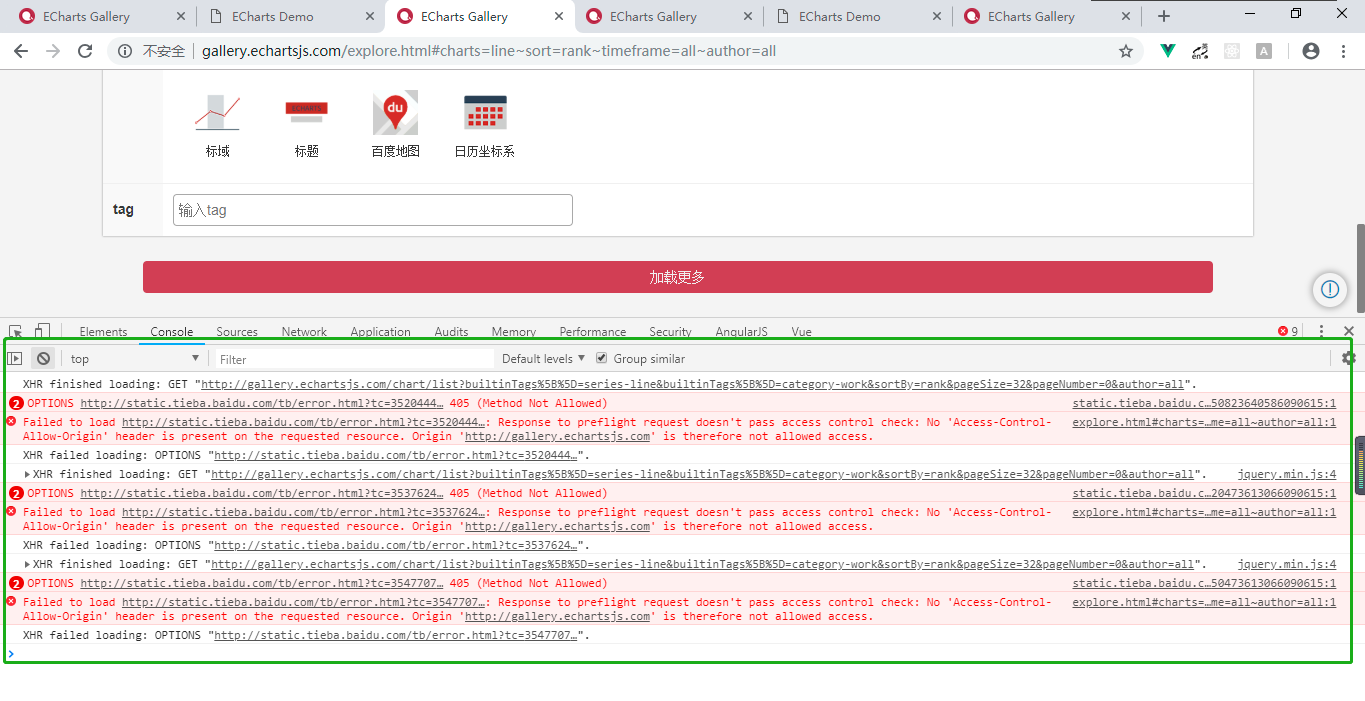Viewport: 1365px width, 701px height.
Task: Expand XHR finished entry above the tc=3547707 error
Action: point(27,564)
